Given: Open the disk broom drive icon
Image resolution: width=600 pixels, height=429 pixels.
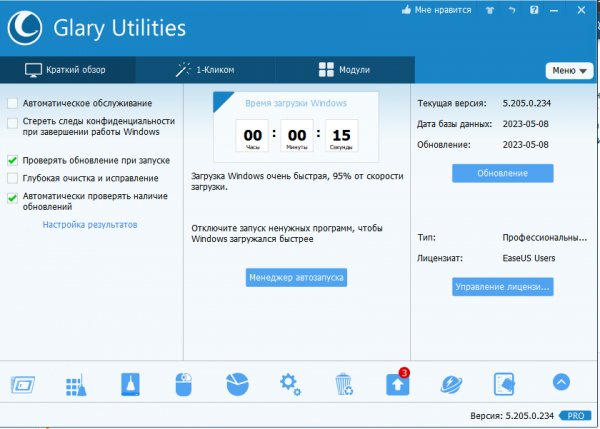Looking at the screenshot, I should pyautogui.click(x=130, y=384).
